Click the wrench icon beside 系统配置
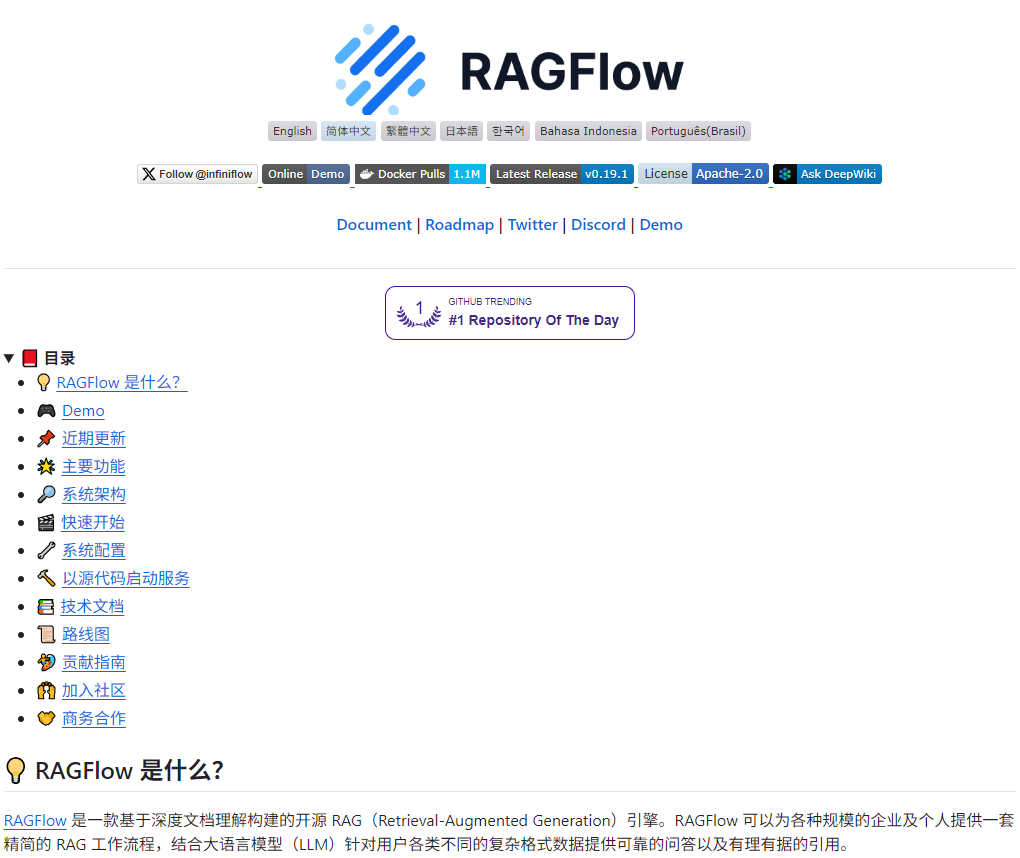Image resolution: width=1020 pixels, height=858 pixels. click(x=46, y=550)
